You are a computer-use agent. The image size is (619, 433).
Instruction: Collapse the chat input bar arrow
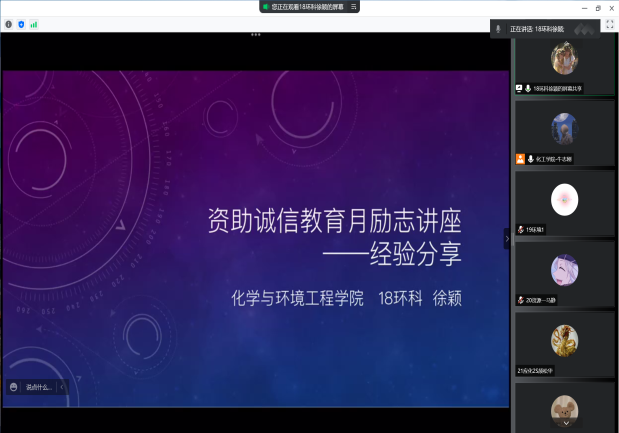[62, 387]
